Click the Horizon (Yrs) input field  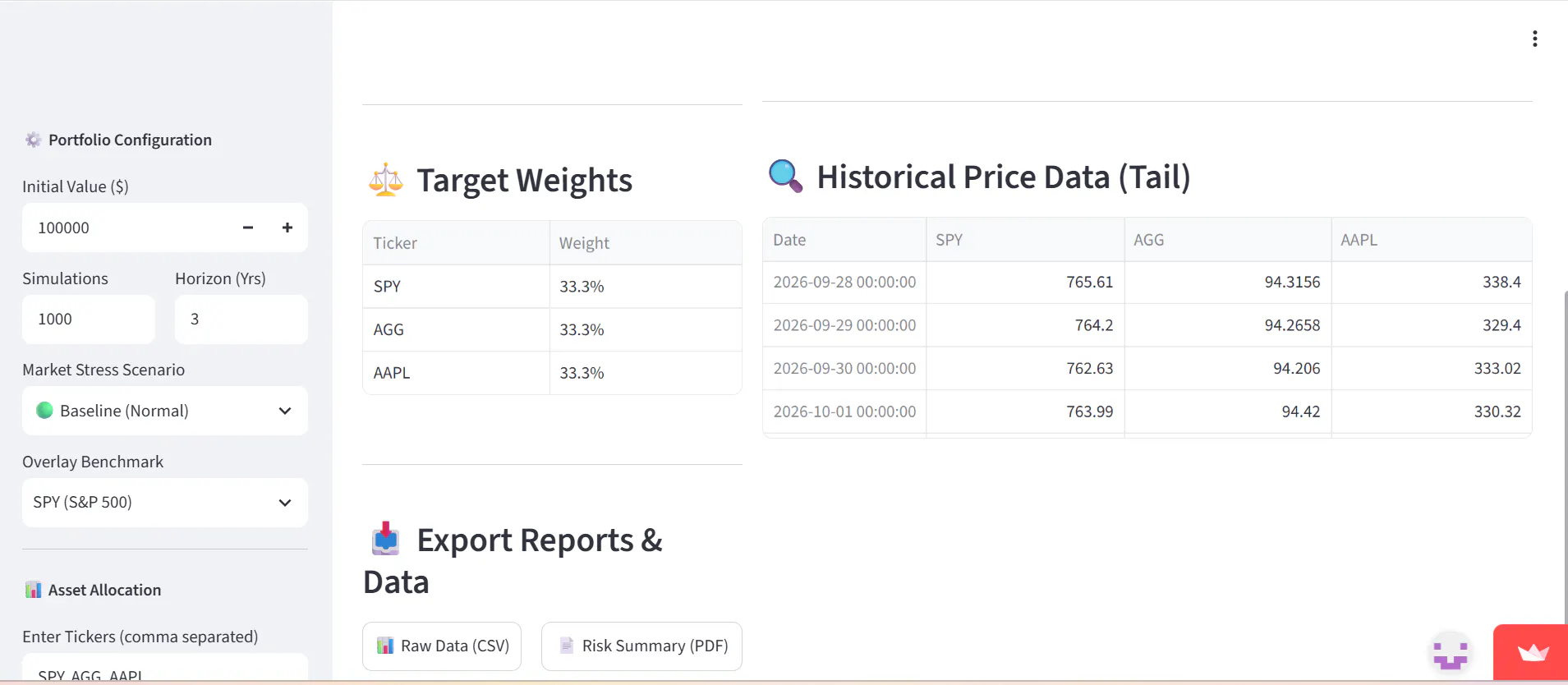(241, 320)
